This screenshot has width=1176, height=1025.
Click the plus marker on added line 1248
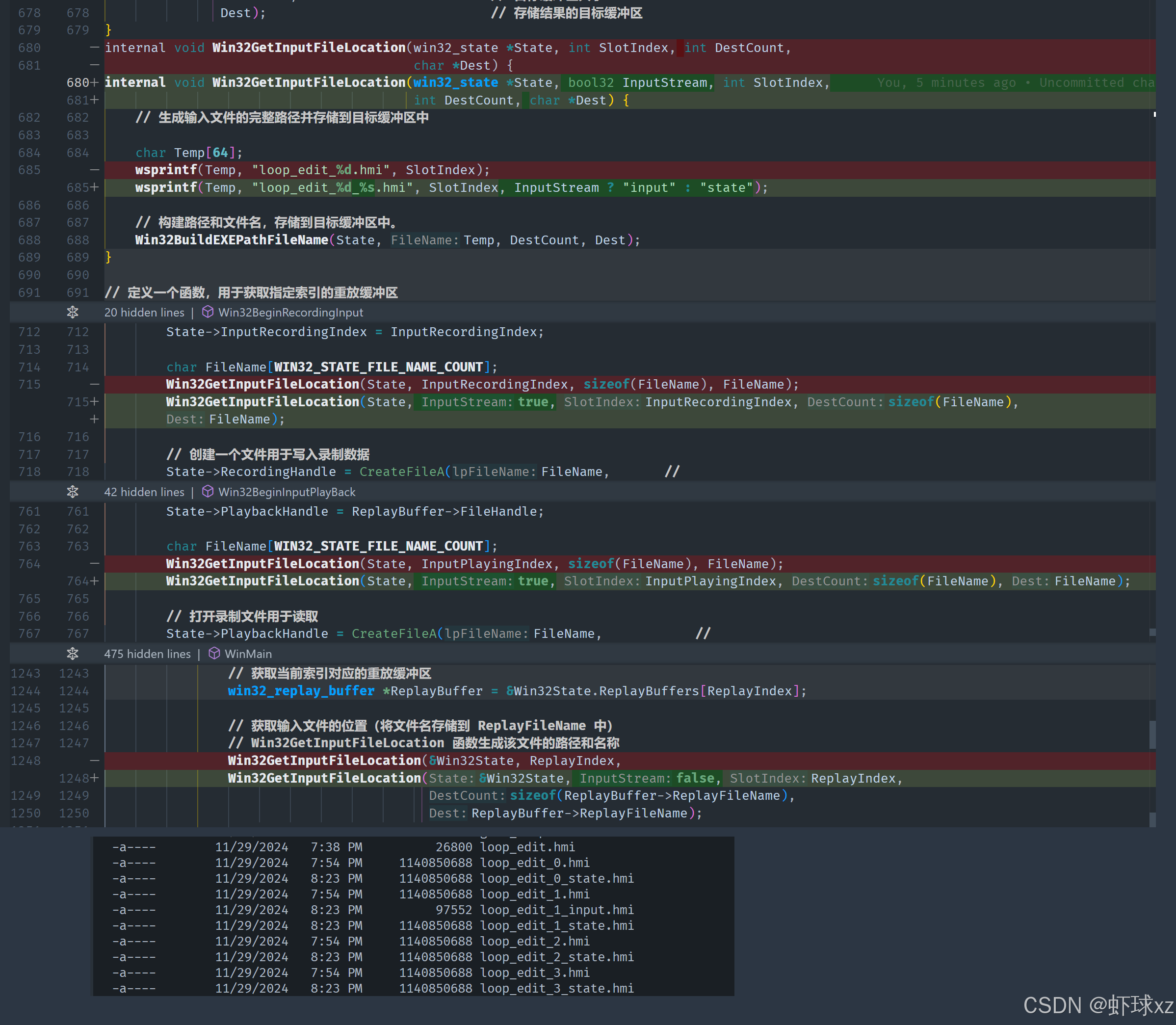(x=94, y=779)
